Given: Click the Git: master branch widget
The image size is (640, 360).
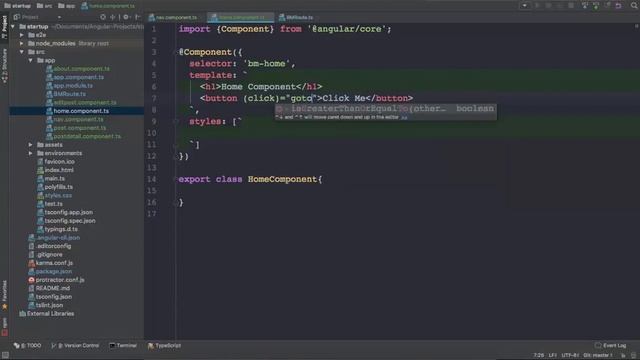Looking at the screenshot, I should click(598, 356).
